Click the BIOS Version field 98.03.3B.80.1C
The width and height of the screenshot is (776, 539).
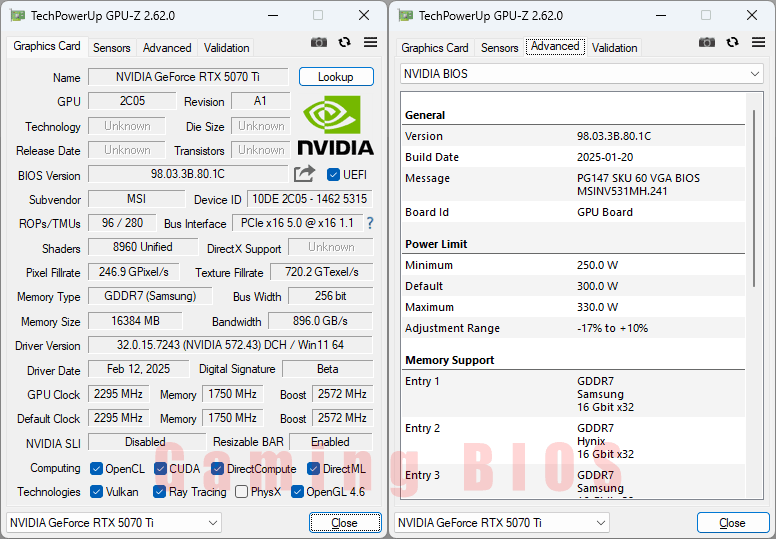tap(188, 174)
